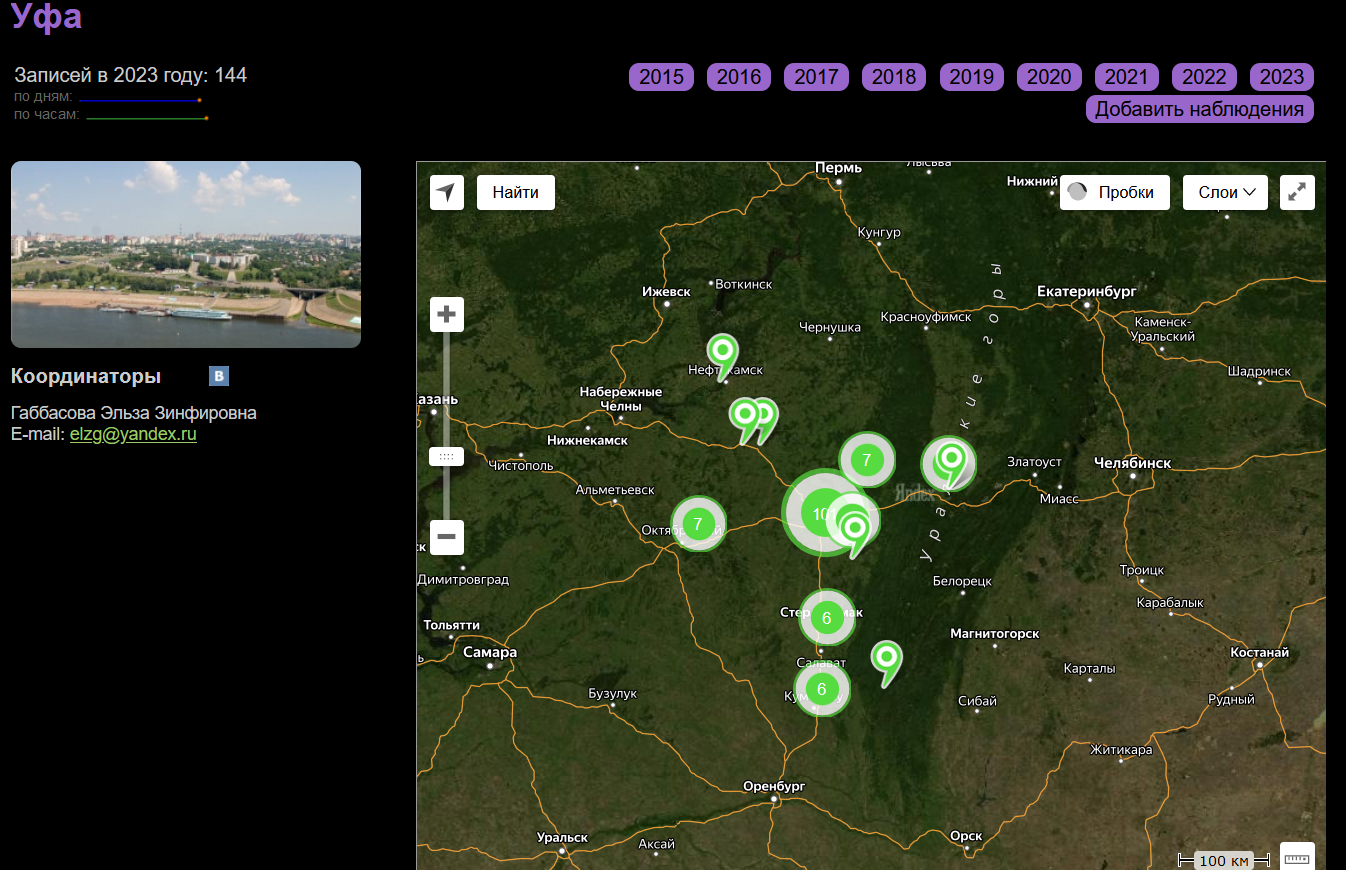Switch map to fullscreen mode
The image size is (1346, 870).
(x=1297, y=192)
